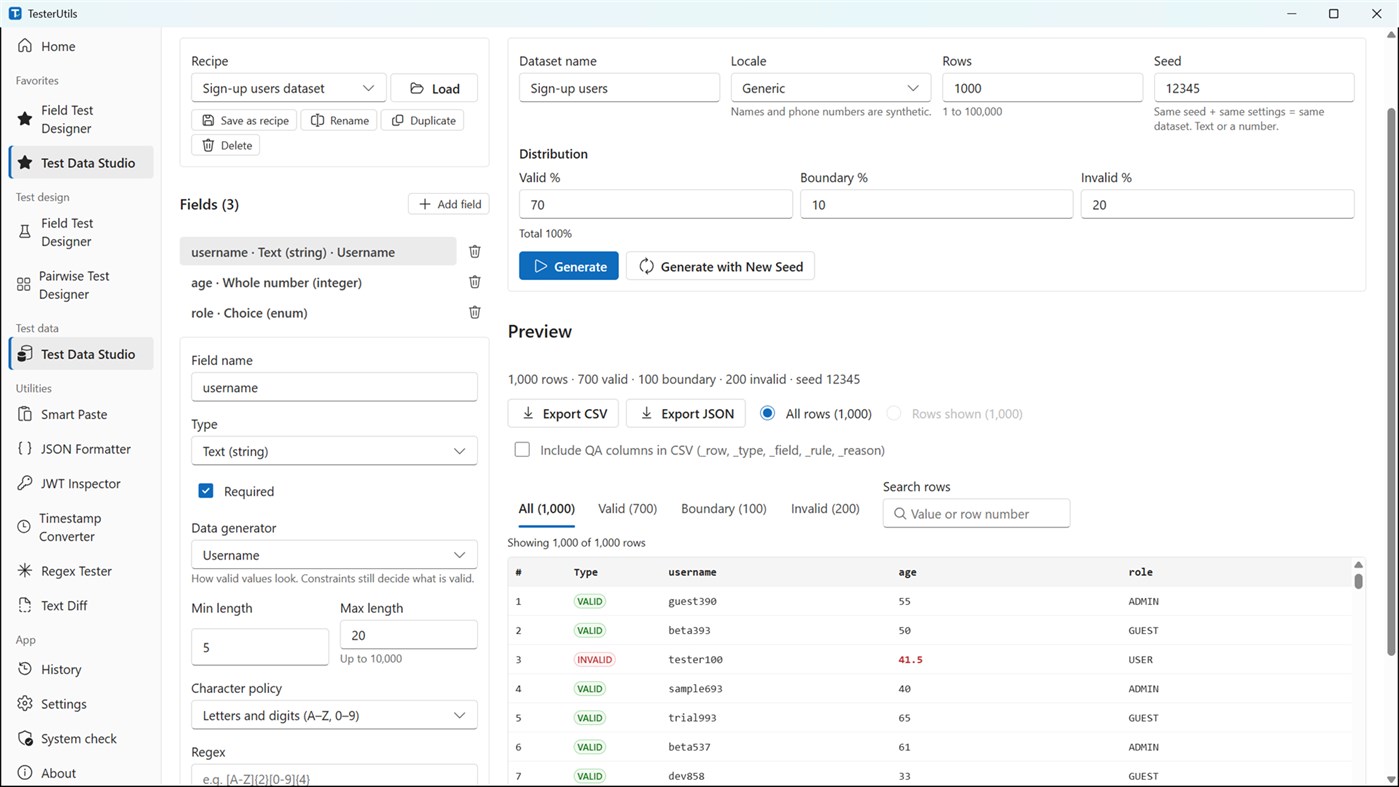Focus the Search rows input
This screenshot has height=787, width=1399.
pyautogui.click(x=976, y=513)
